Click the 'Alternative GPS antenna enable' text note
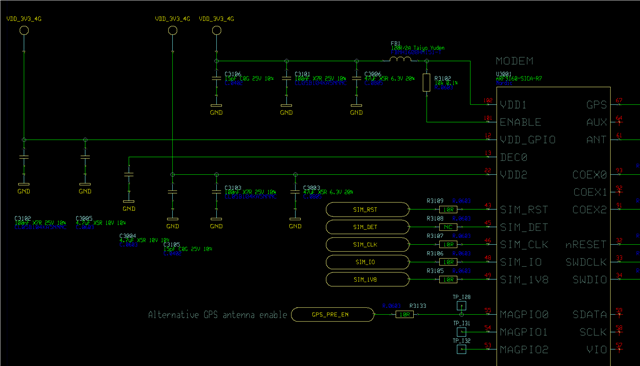Image resolution: width=640 pixels, height=366 pixels. [x=217, y=315]
